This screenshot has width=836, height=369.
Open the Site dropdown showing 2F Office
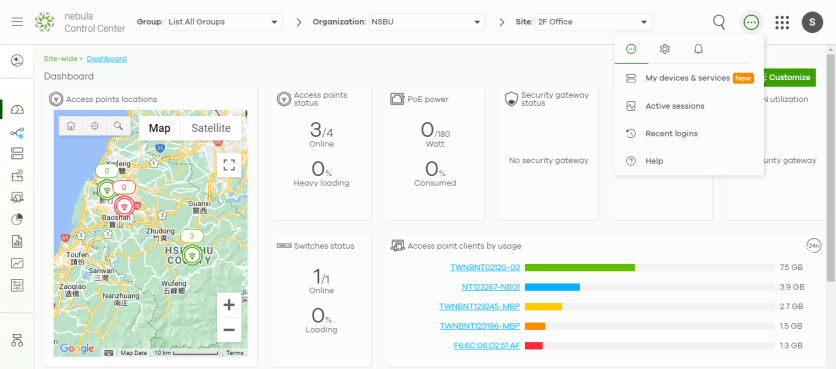(593, 22)
